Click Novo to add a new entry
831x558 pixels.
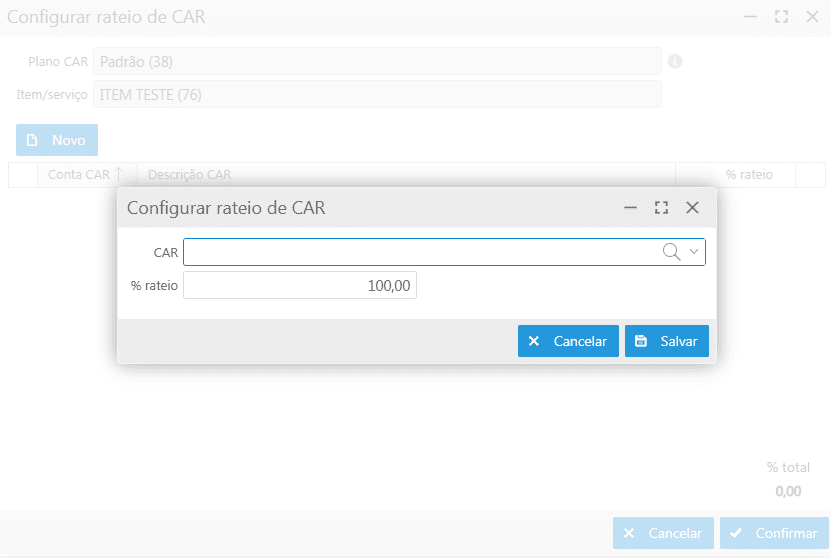tap(57, 140)
